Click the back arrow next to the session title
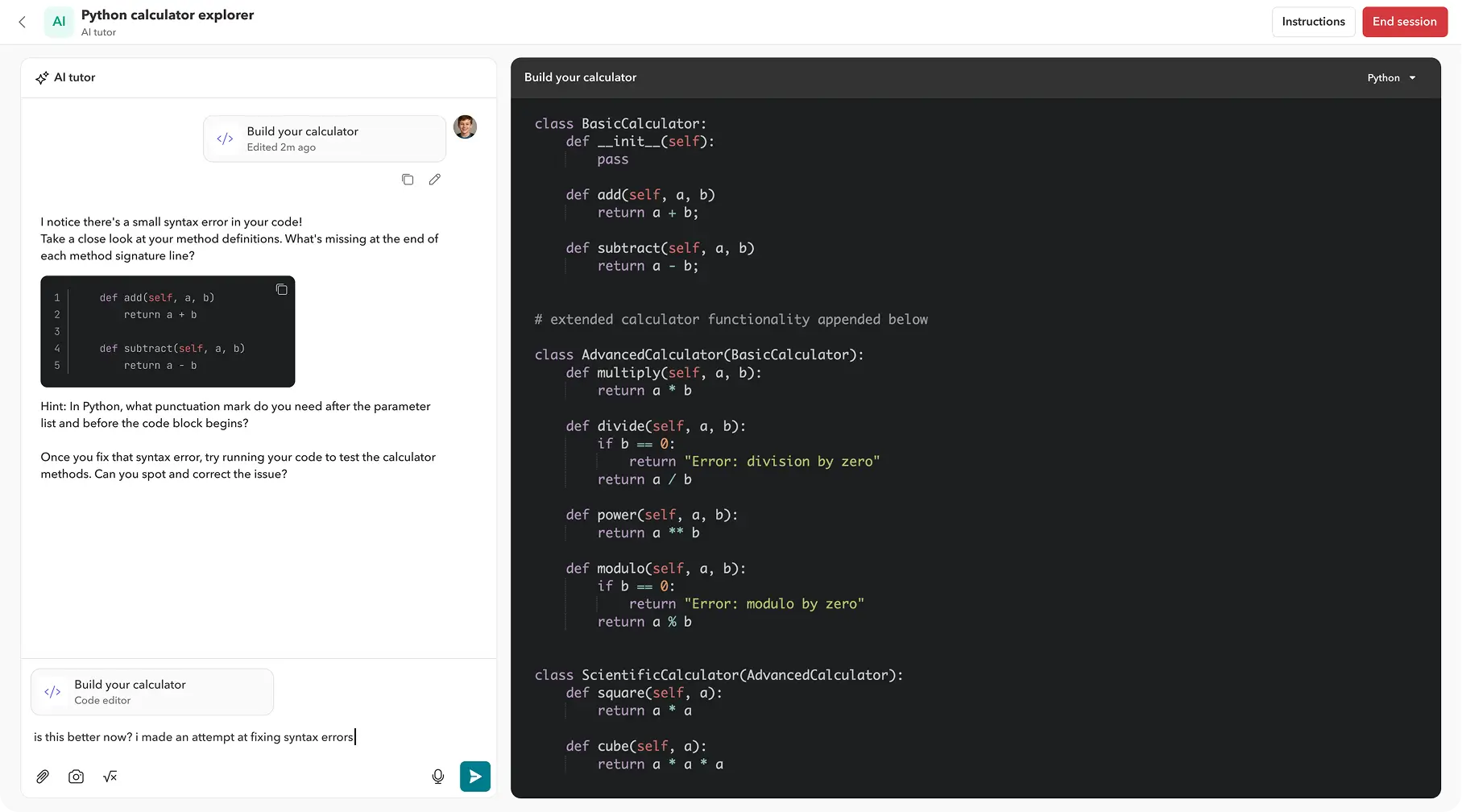1462x812 pixels. (22, 22)
